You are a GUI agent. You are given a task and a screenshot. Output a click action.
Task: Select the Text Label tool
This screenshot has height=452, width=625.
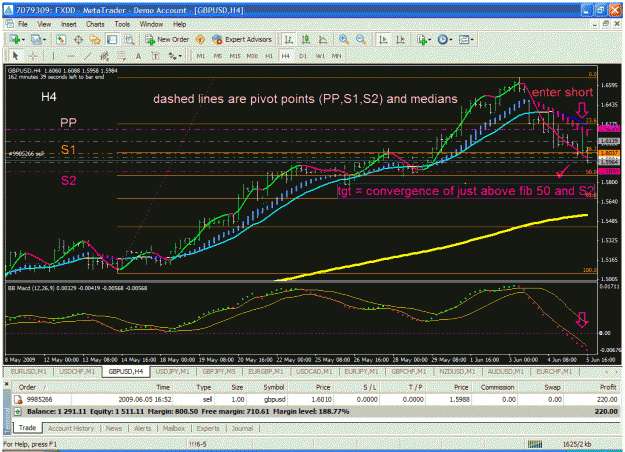155,56
